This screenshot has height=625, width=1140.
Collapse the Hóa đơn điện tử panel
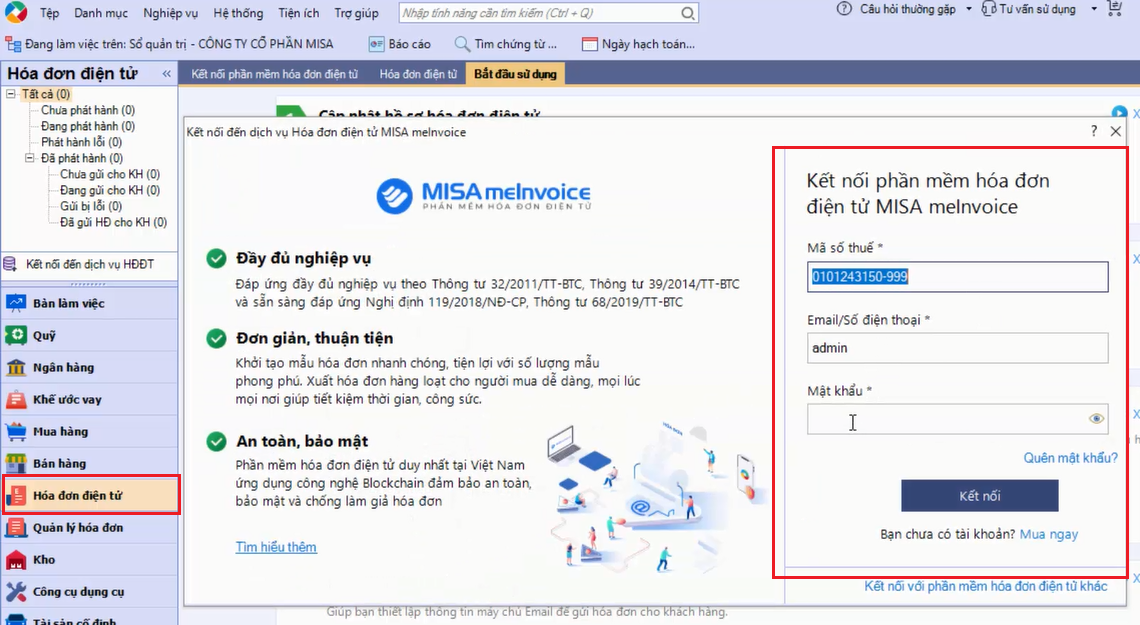[x=166, y=73]
